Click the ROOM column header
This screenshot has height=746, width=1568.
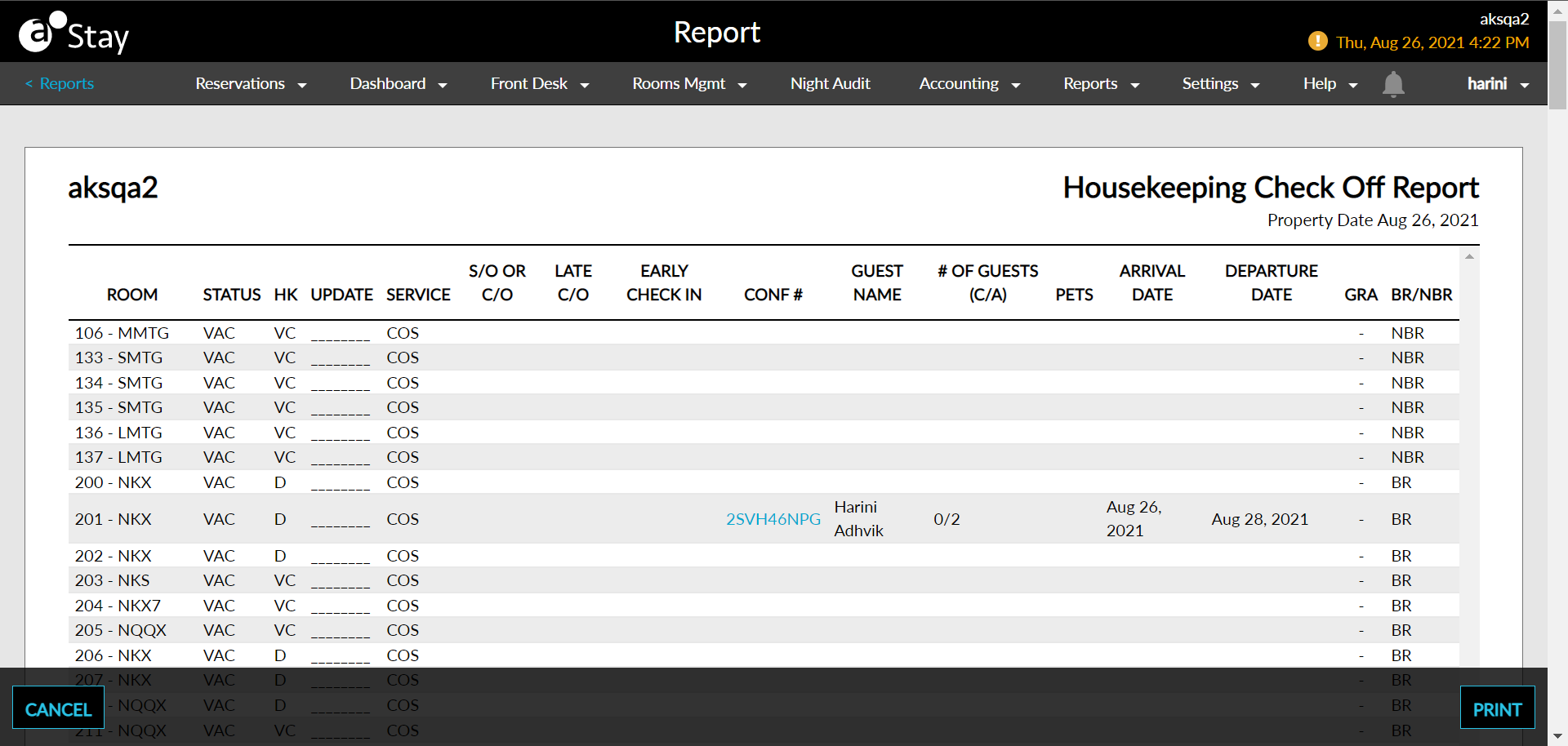[132, 295]
